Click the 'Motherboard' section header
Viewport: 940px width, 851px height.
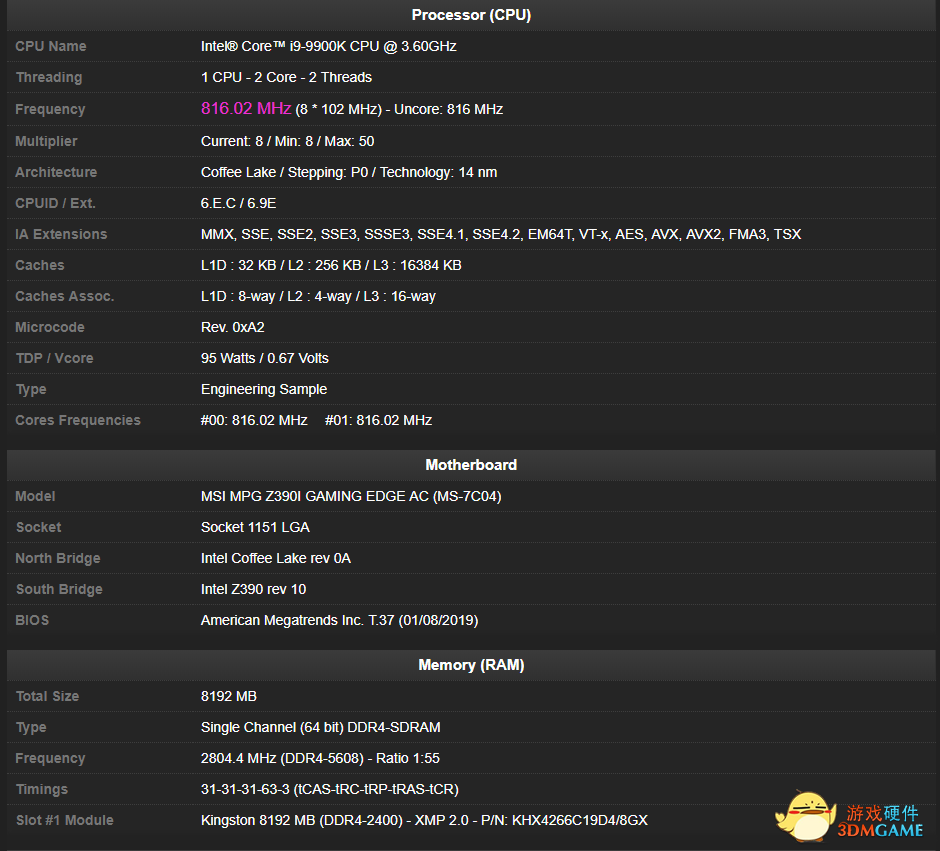[x=471, y=465]
